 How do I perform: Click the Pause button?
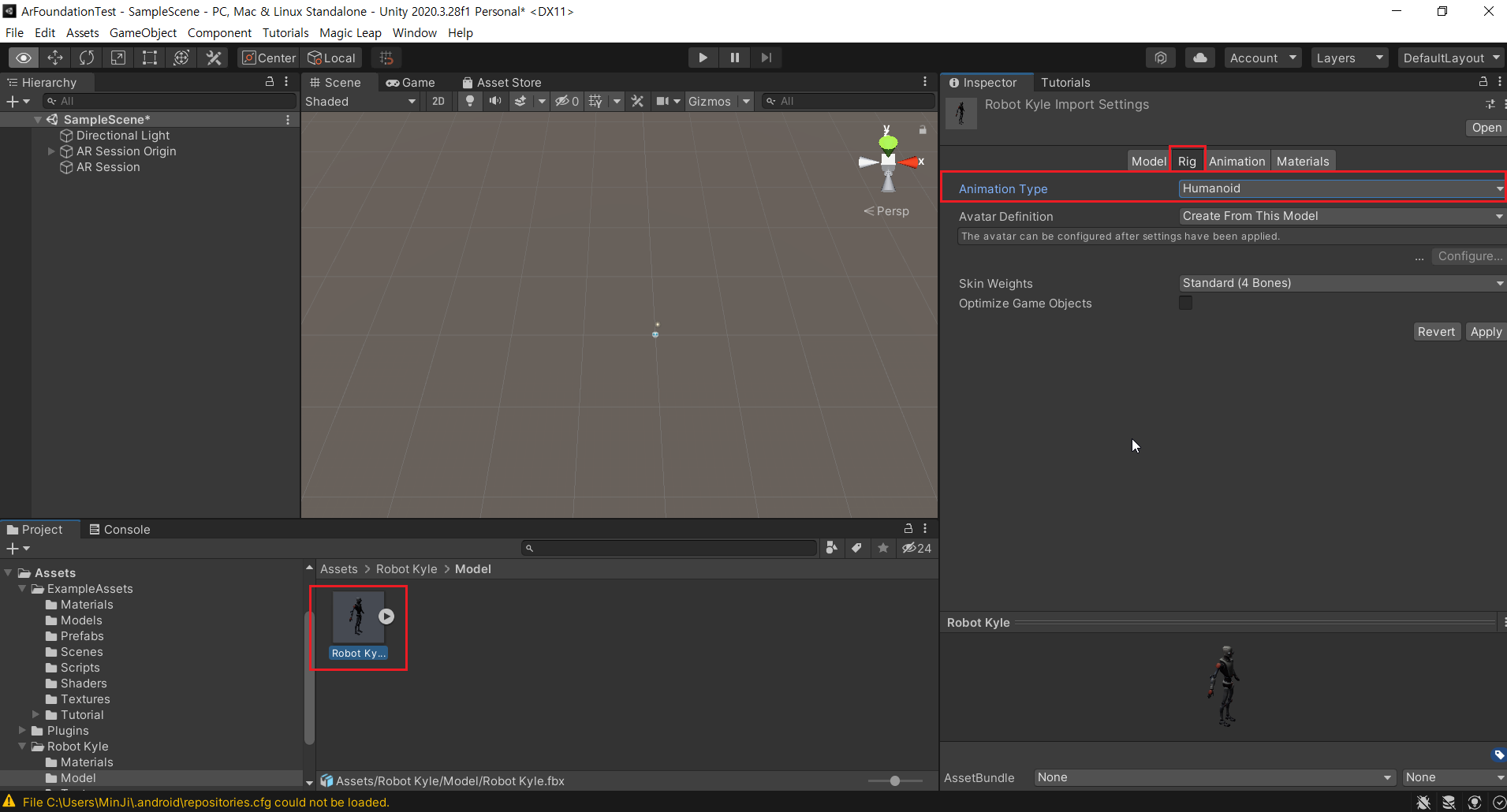[734, 58]
